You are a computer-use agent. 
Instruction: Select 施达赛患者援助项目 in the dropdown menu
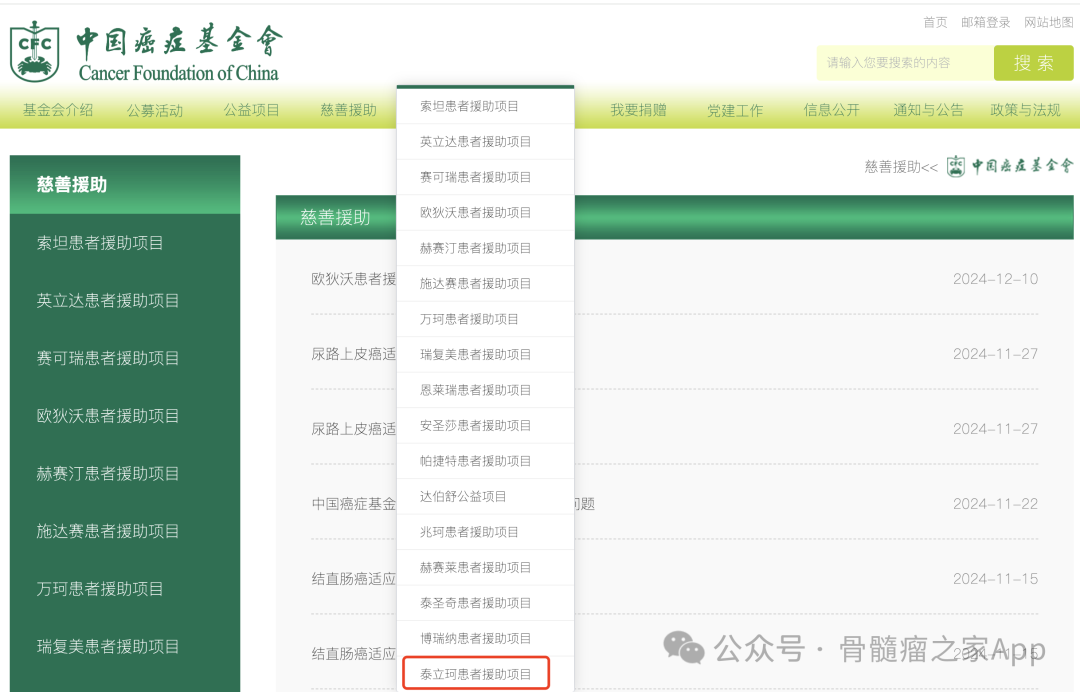tap(486, 284)
